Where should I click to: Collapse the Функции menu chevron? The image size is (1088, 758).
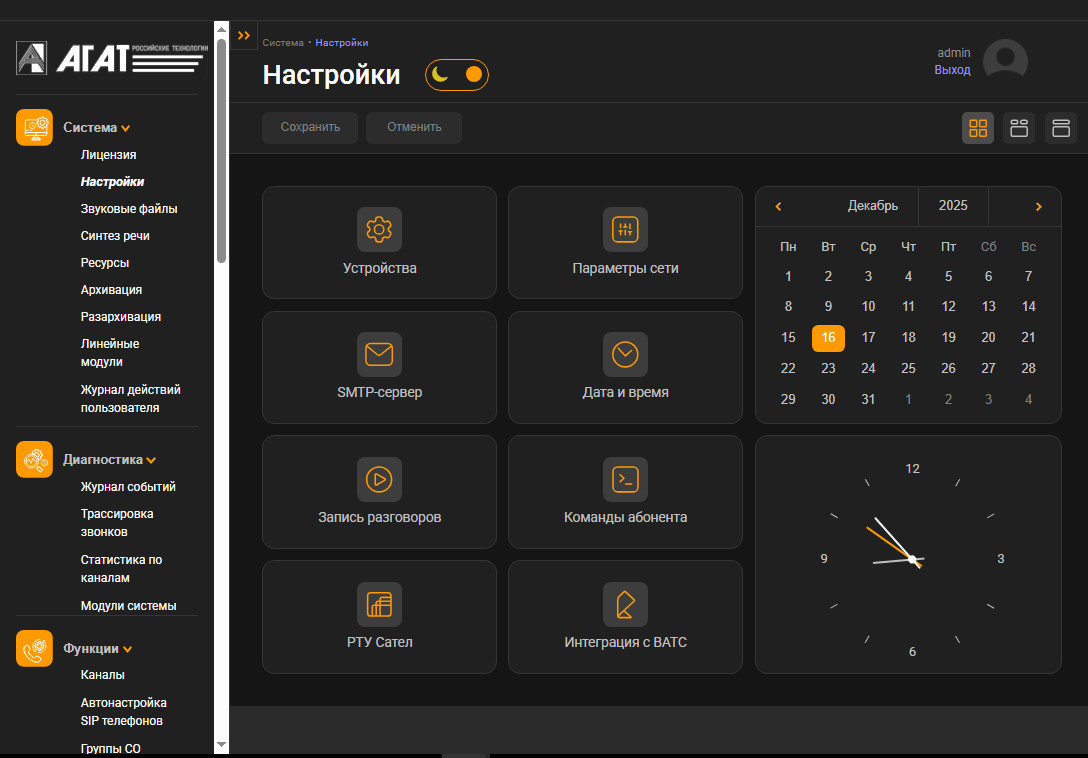click(128, 650)
